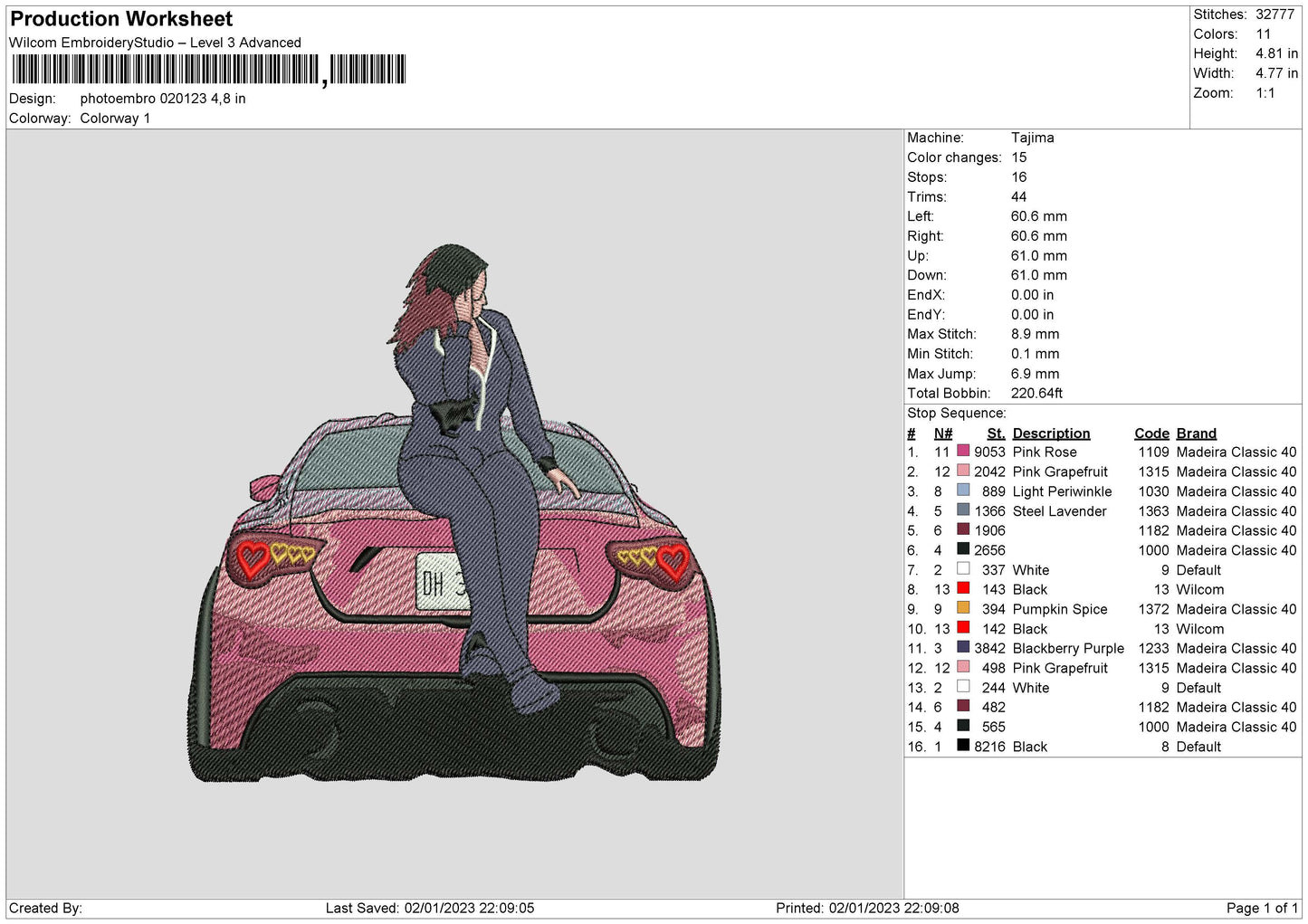1308x924 pixels.
Task: Click the black swatch in stop 16
Action: click(963, 746)
